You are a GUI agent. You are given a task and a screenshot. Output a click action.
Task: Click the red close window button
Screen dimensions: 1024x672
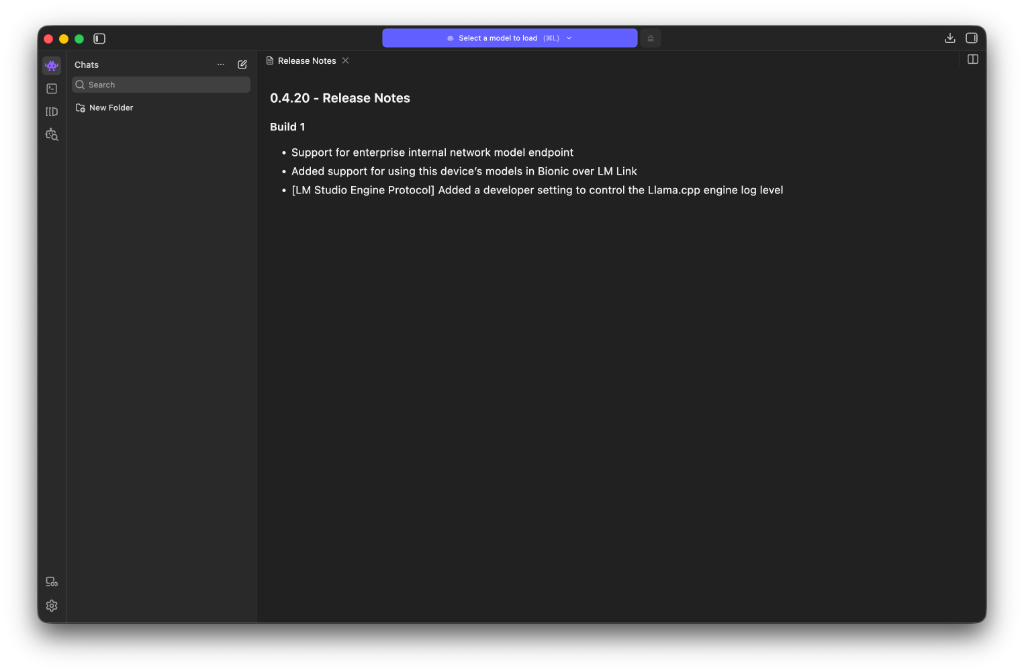[x=48, y=39]
